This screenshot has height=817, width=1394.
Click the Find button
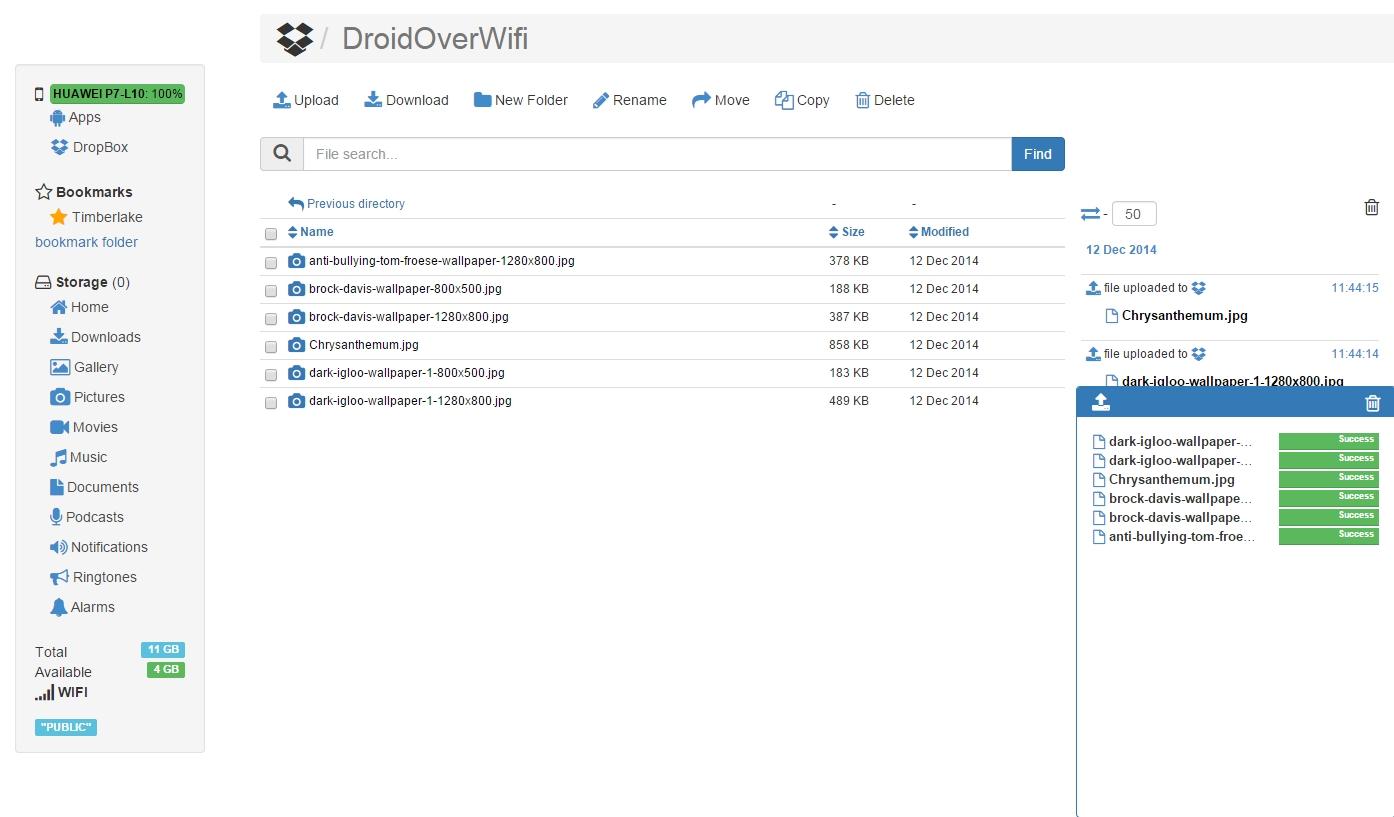(1038, 154)
